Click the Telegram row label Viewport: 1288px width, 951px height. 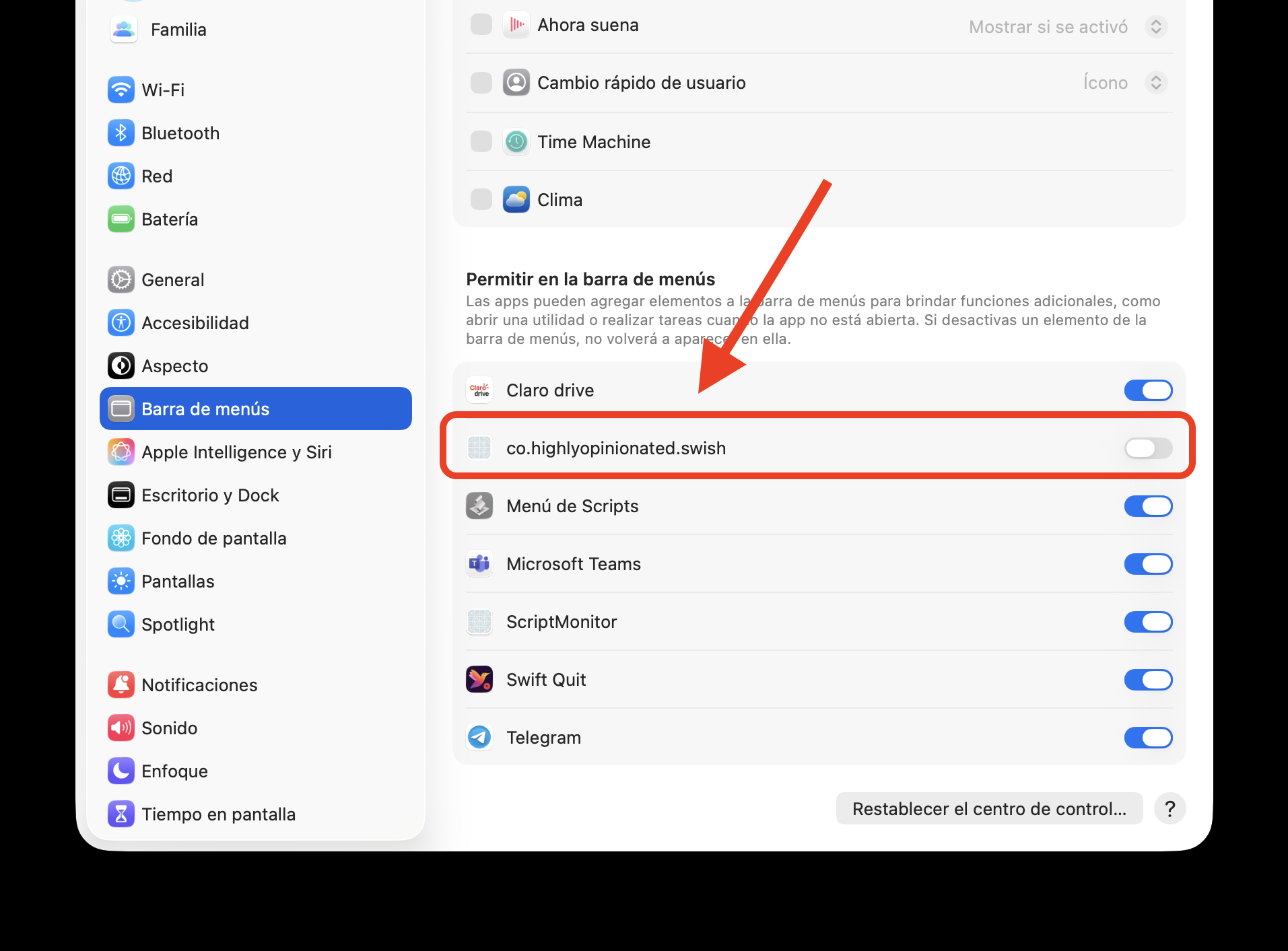[x=543, y=738]
